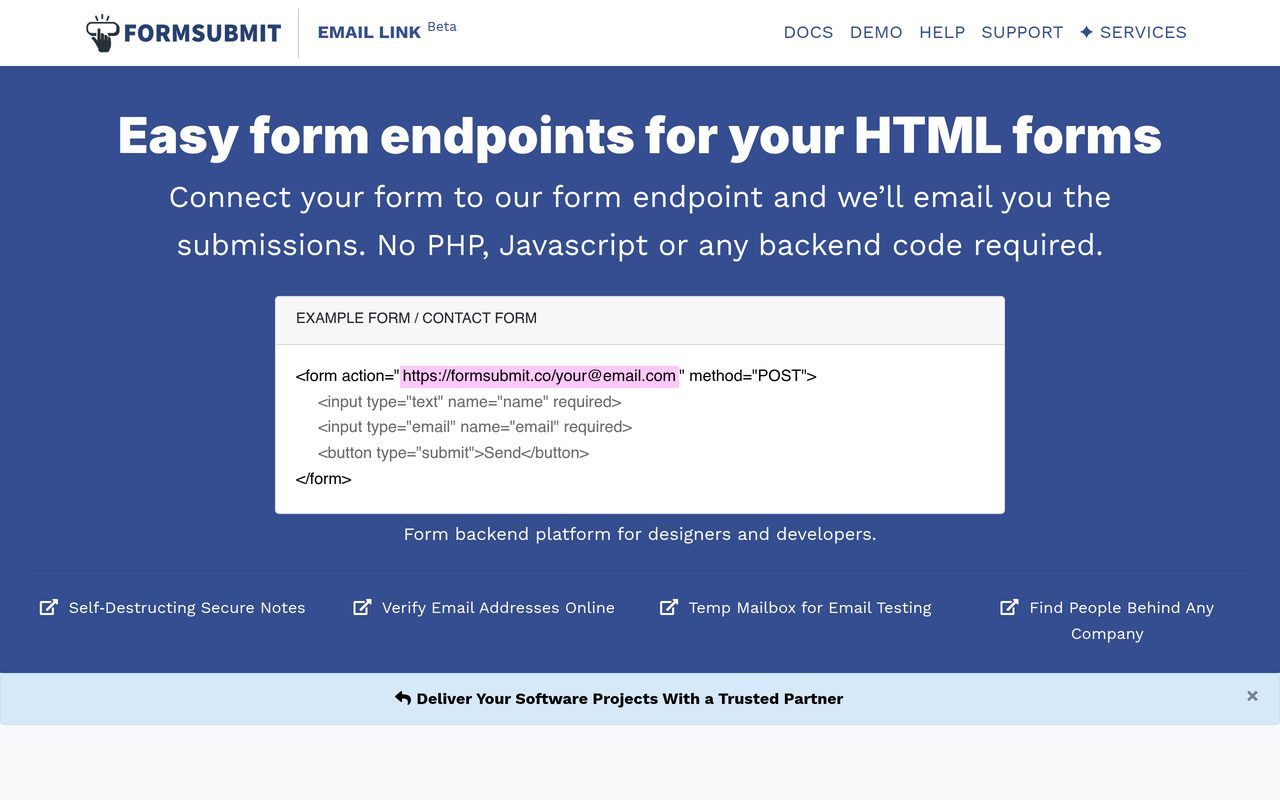This screenshot has height=800, width=1280.
Task: Click the sparkle icon beside SERVICES
Action: pyautogui.click(x=1087, y=32)
